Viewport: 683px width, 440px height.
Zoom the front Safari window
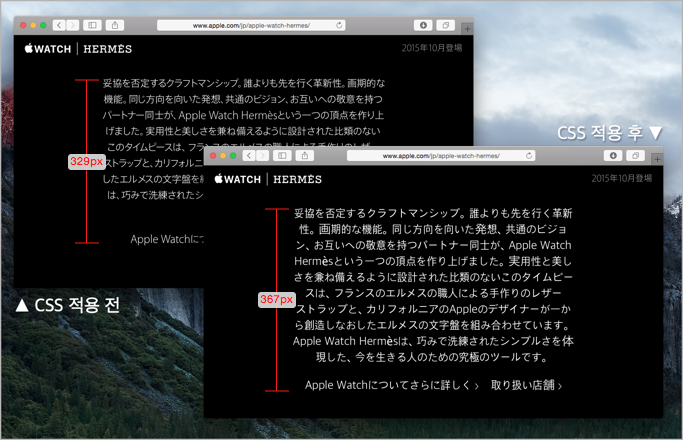233,156
